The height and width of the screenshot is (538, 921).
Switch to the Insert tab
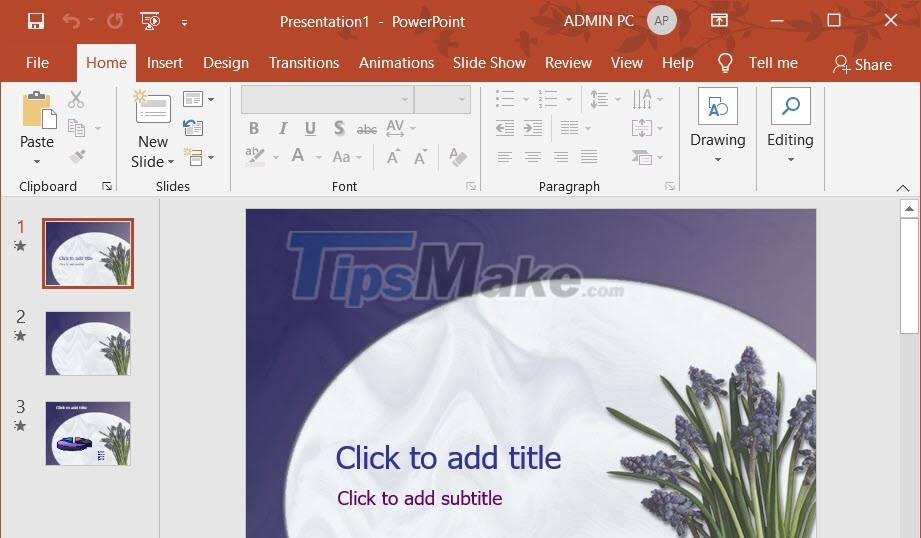[164, 63]
